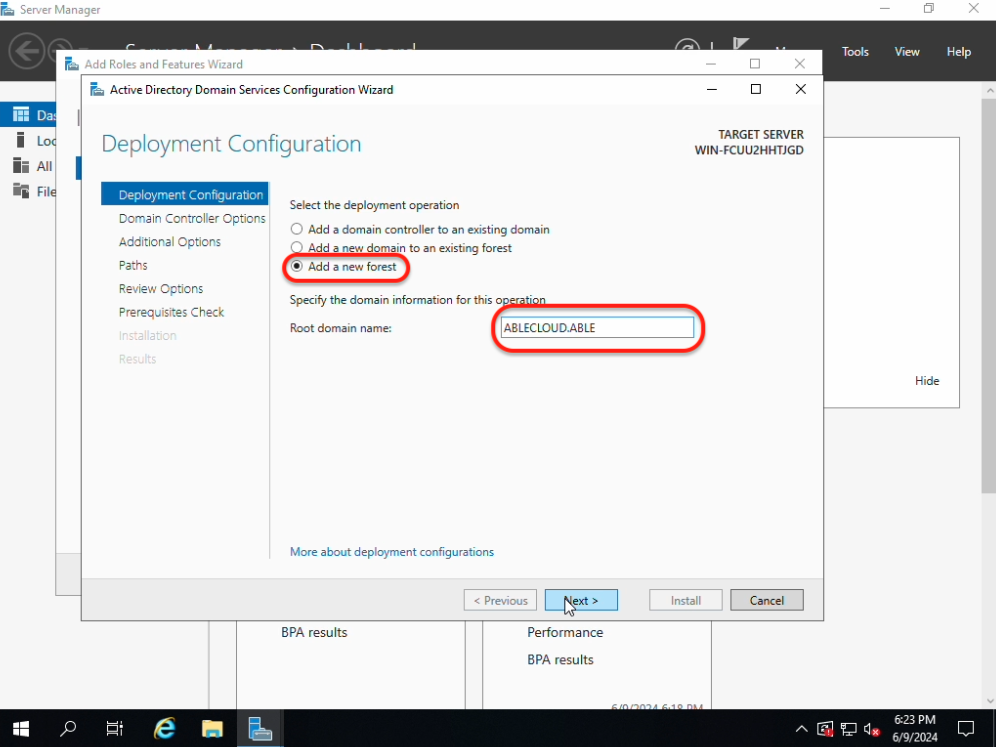
Task: Click the network tray icon
Action: pos(849,729)
